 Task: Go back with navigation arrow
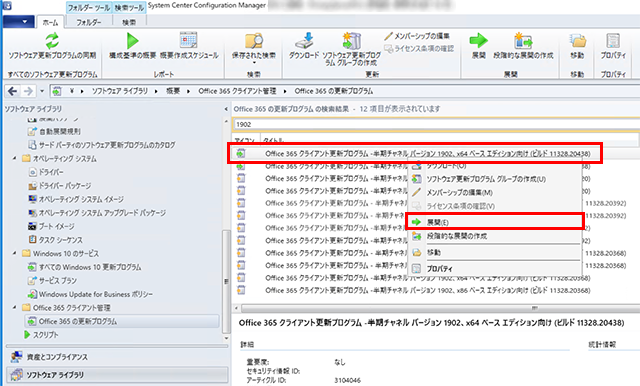point(13,91)
